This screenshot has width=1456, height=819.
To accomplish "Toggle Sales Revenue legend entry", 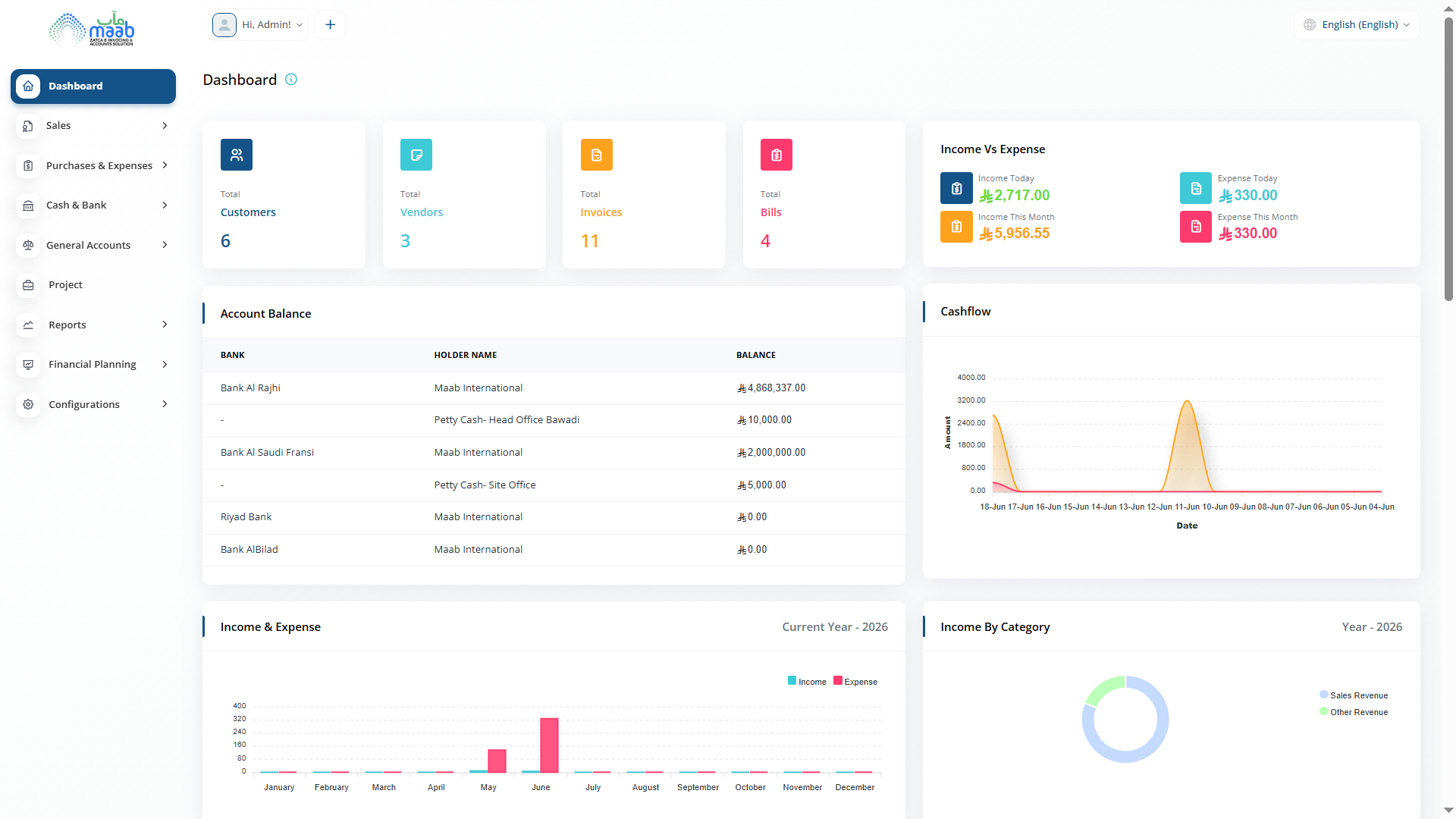I will tap(1354, 695).
